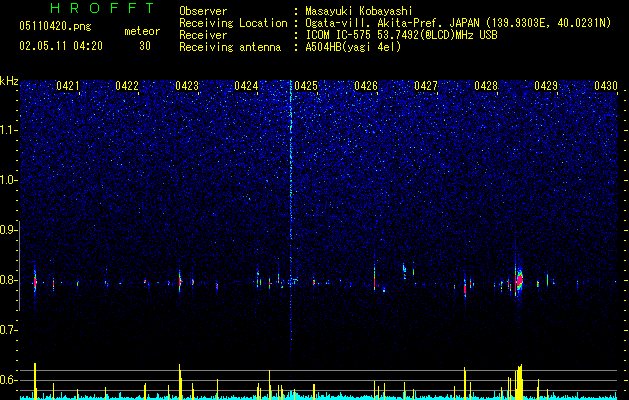Image resolution: width=629 pixels, height=400 pixels.
Task: Click the date stamp 02.05.11 04:20
Action: point(61,46)
